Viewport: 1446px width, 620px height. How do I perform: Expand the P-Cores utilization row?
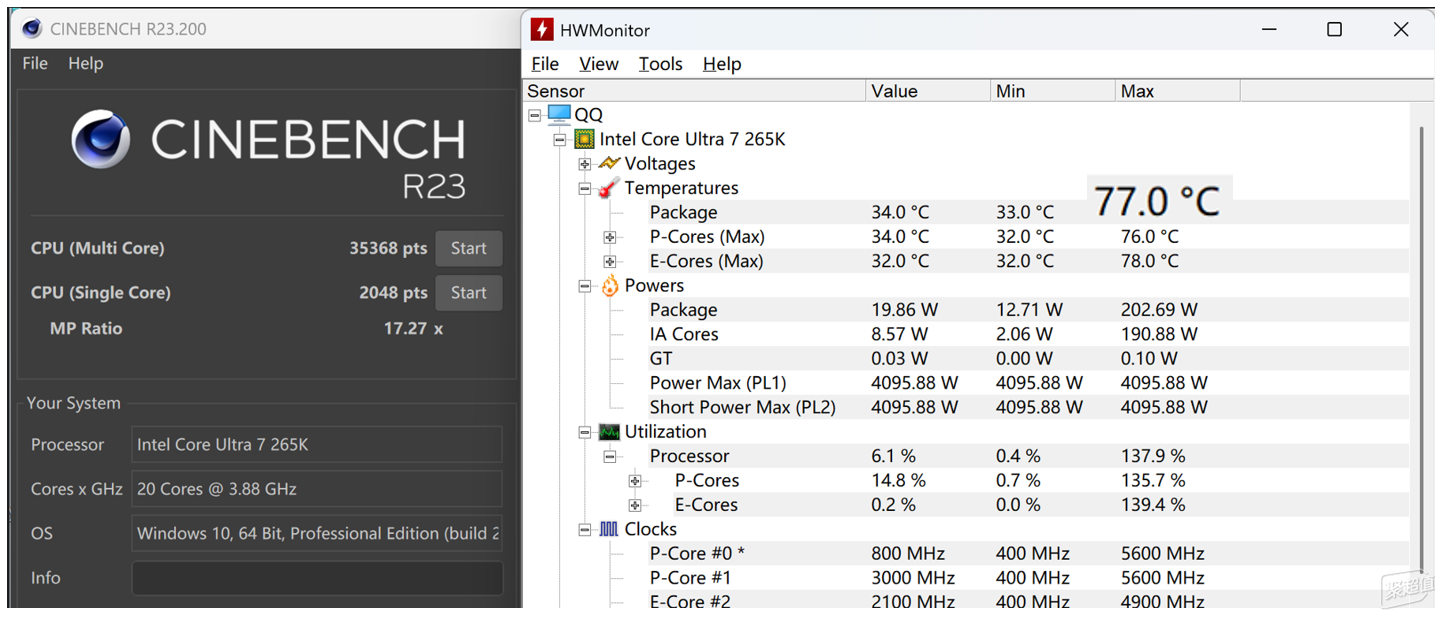tap(635, 481)
